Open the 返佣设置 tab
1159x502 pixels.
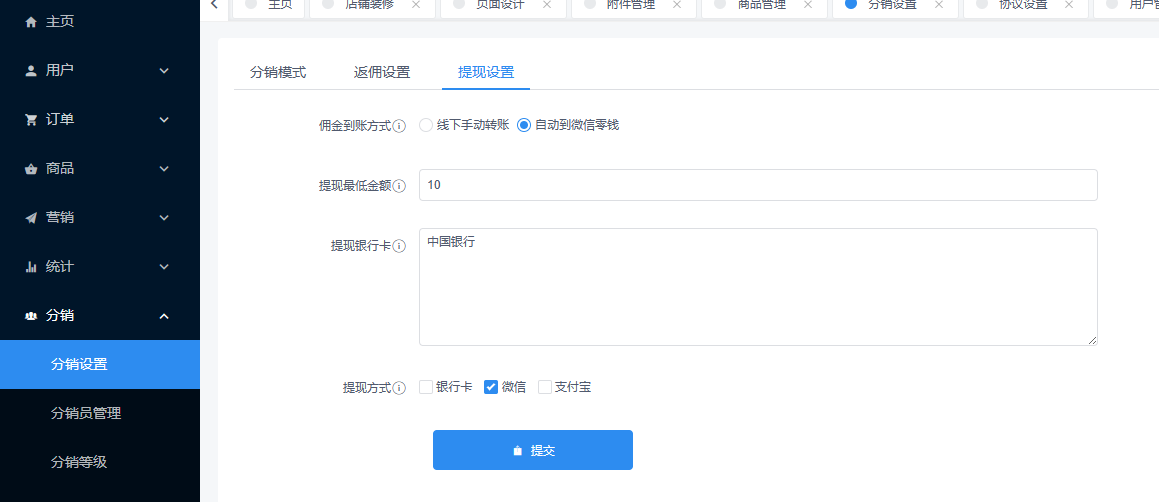click(x=382, y=72)
